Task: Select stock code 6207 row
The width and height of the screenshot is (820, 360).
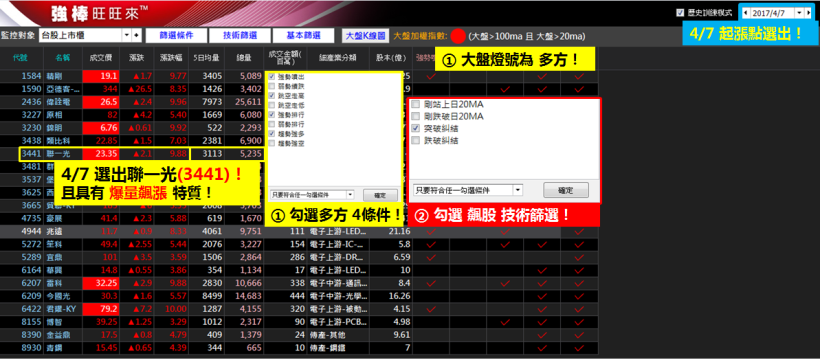Action: pos(300,283)
